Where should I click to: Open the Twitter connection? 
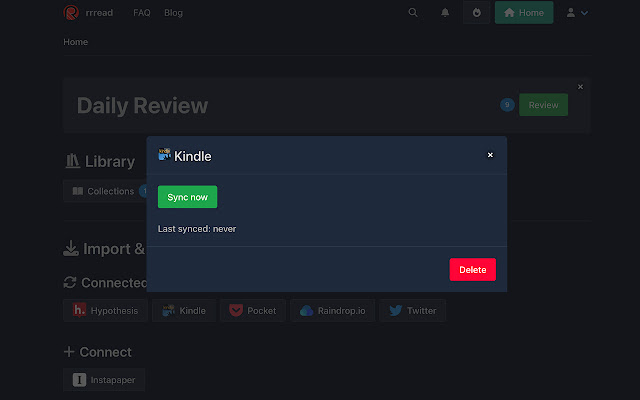point(413,311)
